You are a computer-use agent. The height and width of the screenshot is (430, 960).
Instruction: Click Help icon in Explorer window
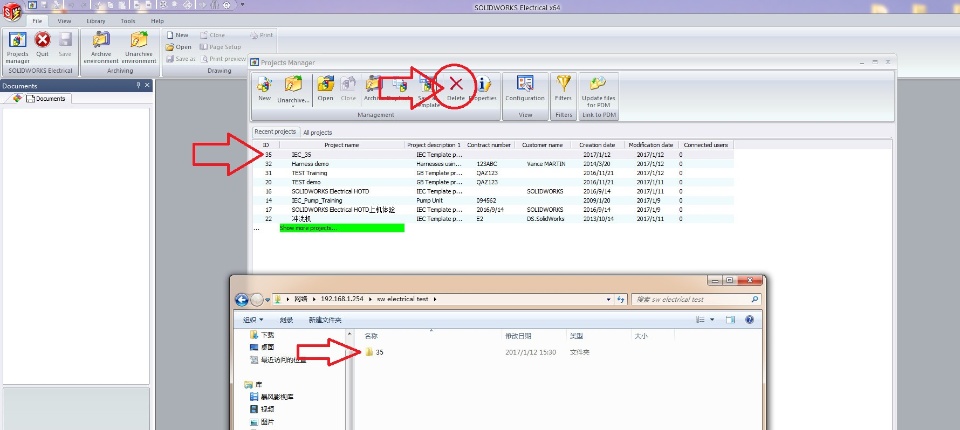click(x=750, y=320)
